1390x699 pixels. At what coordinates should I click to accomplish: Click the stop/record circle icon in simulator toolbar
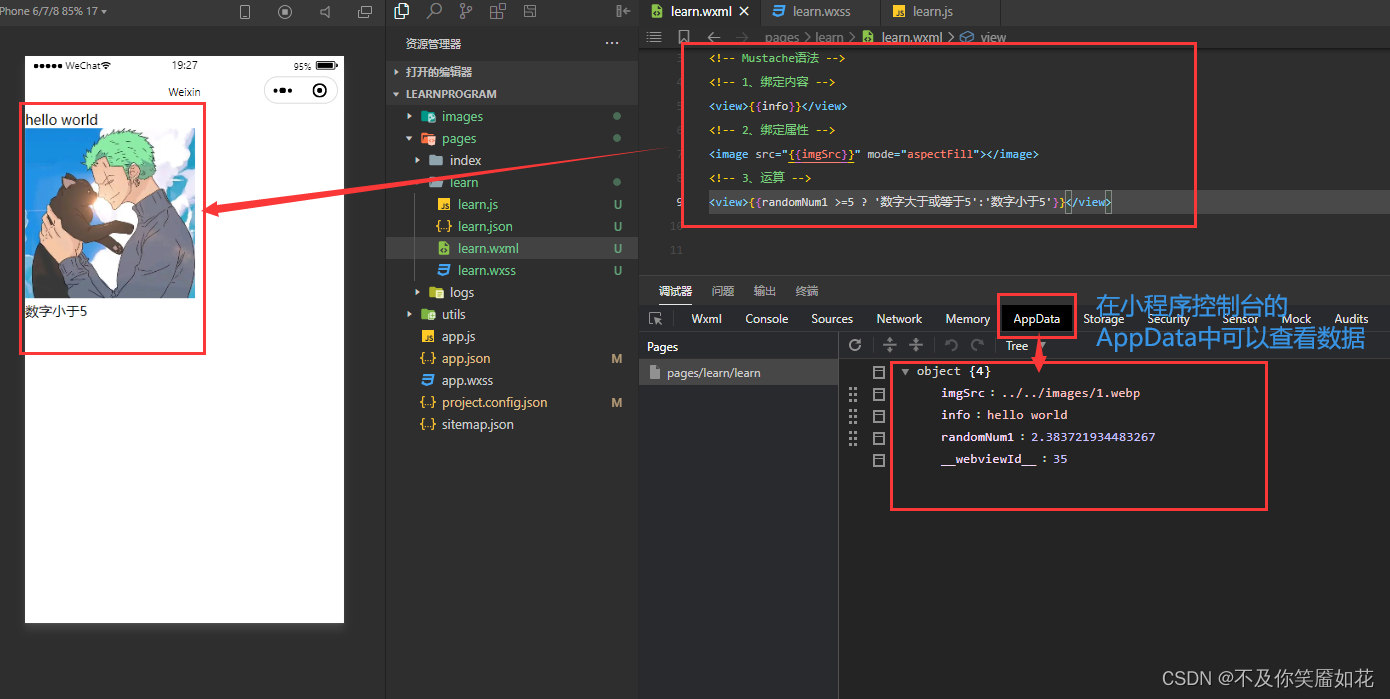(x=285, y=12)
